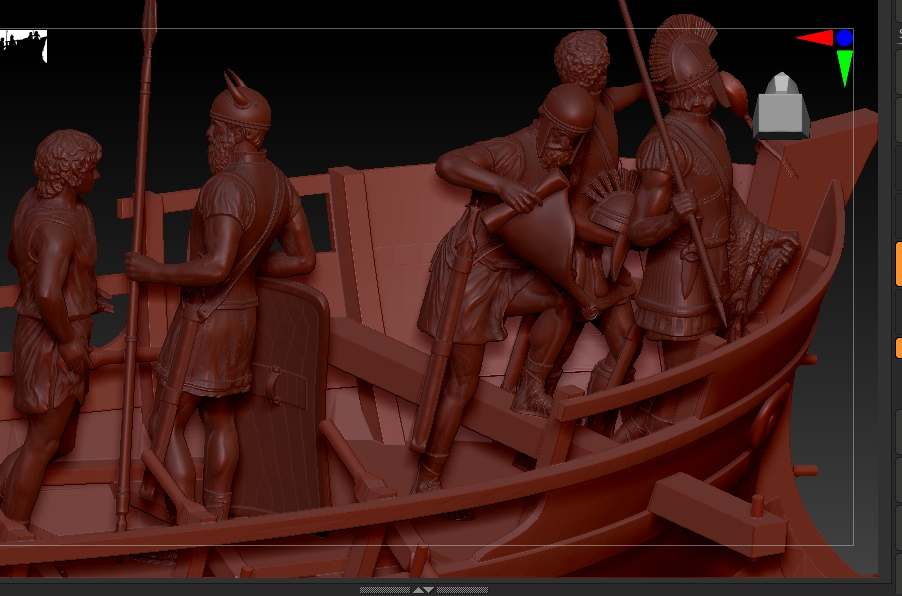Click the gray head-shaped camera orientation gizmo
The height and width of the screenshot is (596, 902).
781,105
